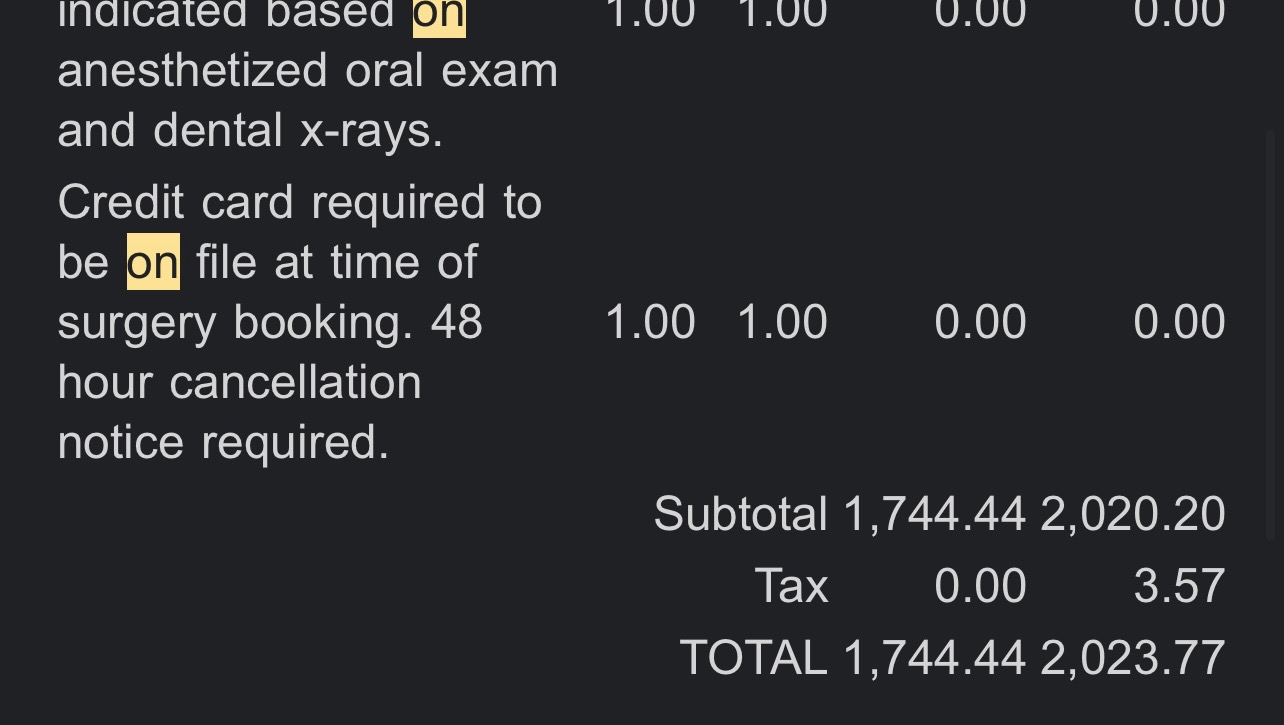Select the 2,023.77 total amount
The height and width of the screenshot is (725, 1284).
1132,658
